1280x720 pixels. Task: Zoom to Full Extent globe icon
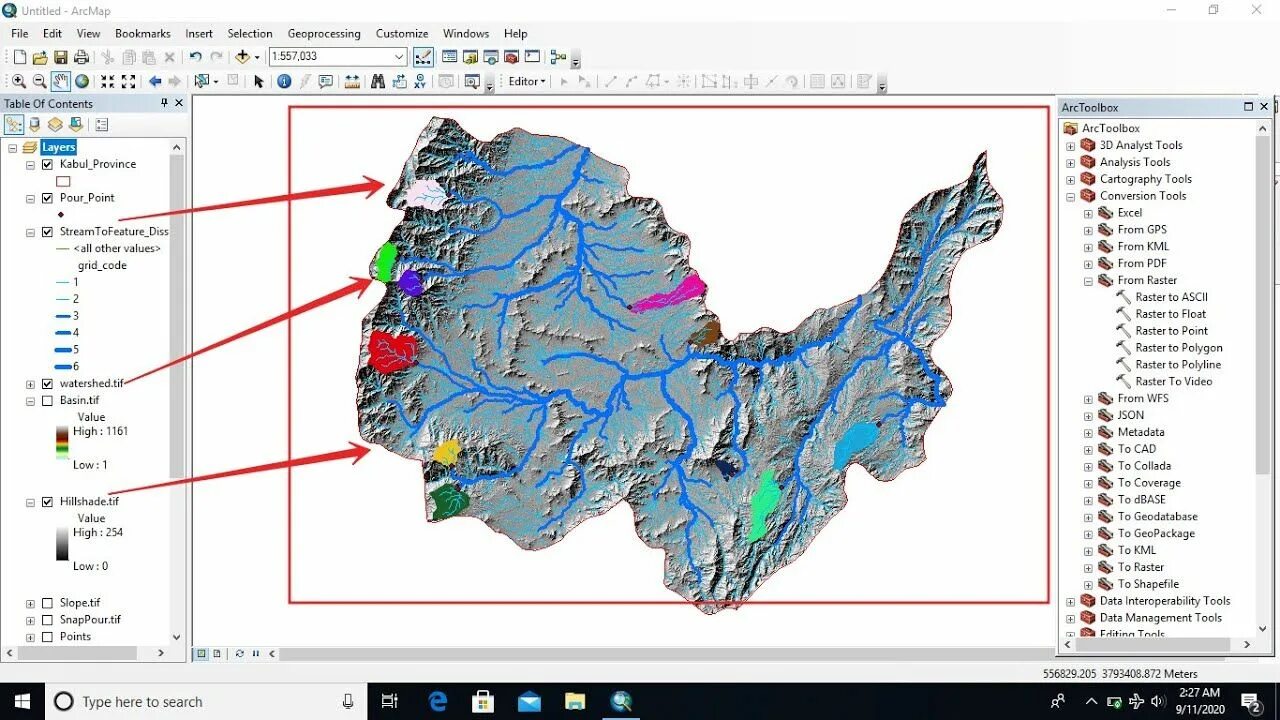tap(82, 82)
